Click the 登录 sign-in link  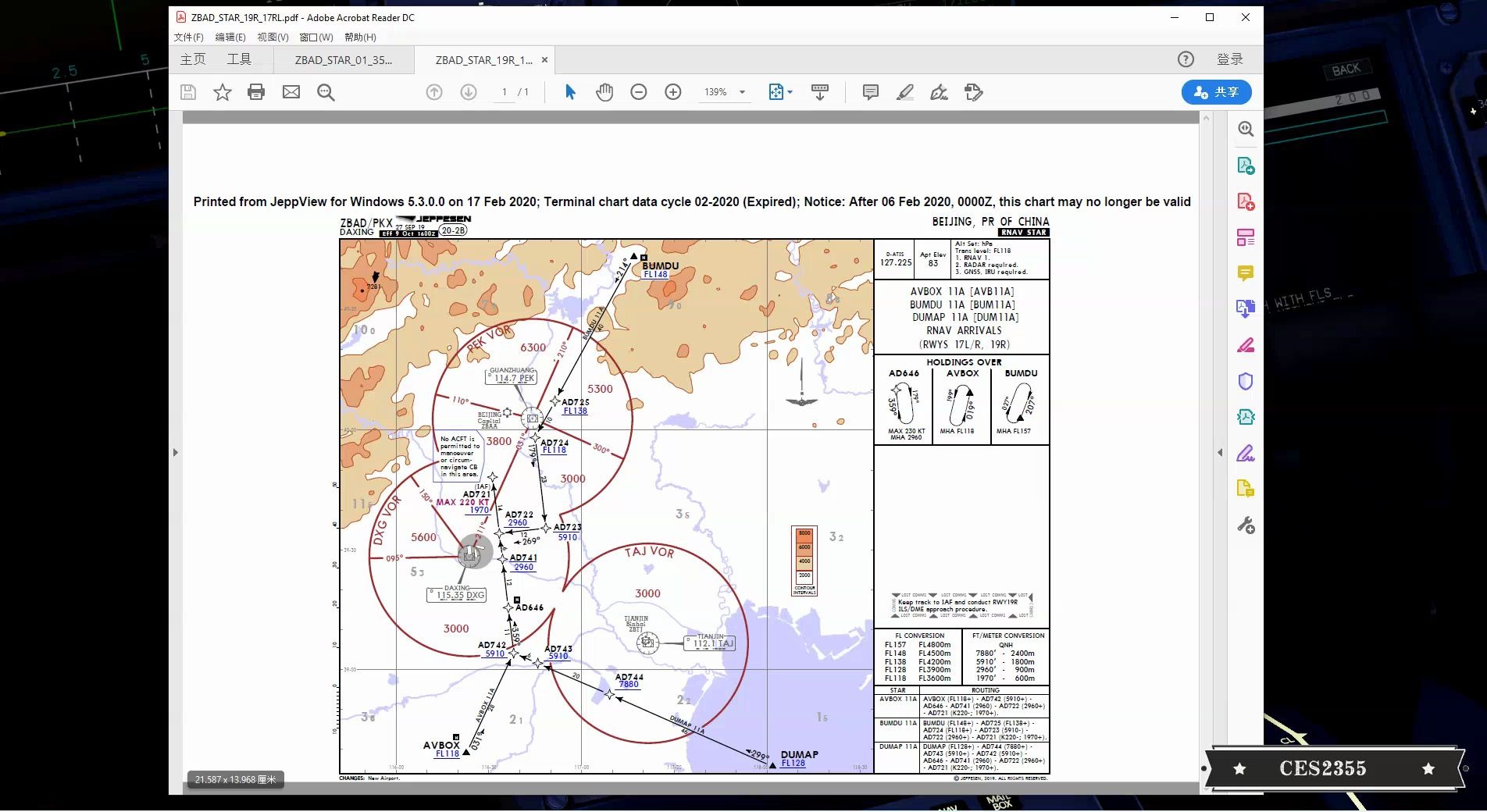1230,59
